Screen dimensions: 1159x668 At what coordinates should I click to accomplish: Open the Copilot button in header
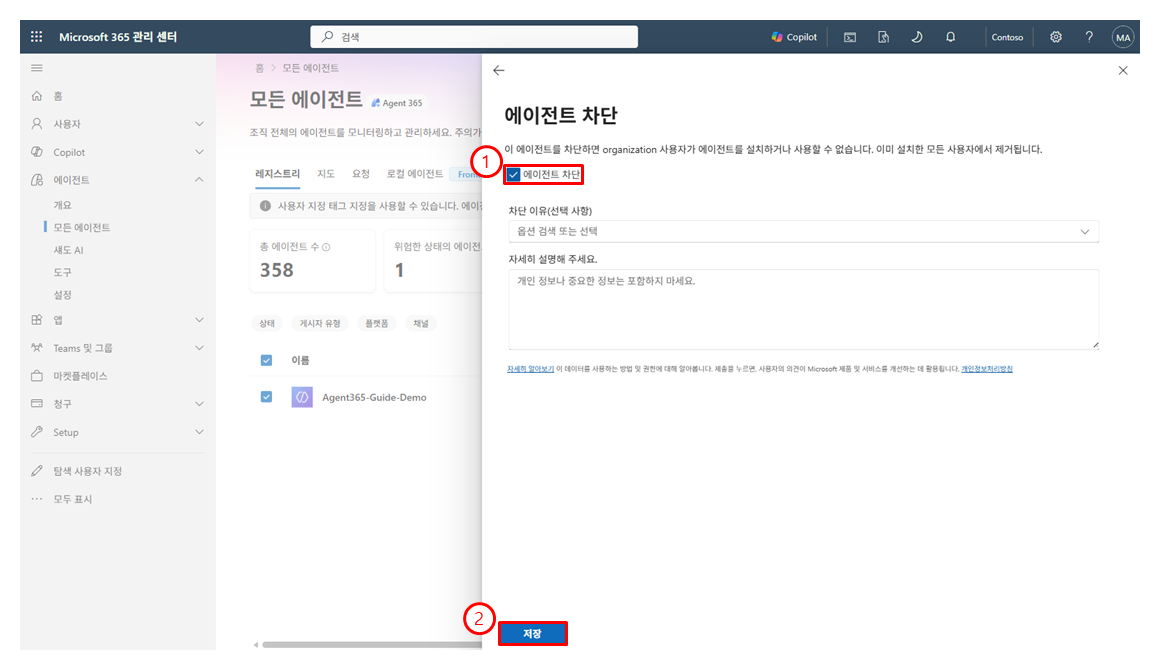(x=795, y=37)
